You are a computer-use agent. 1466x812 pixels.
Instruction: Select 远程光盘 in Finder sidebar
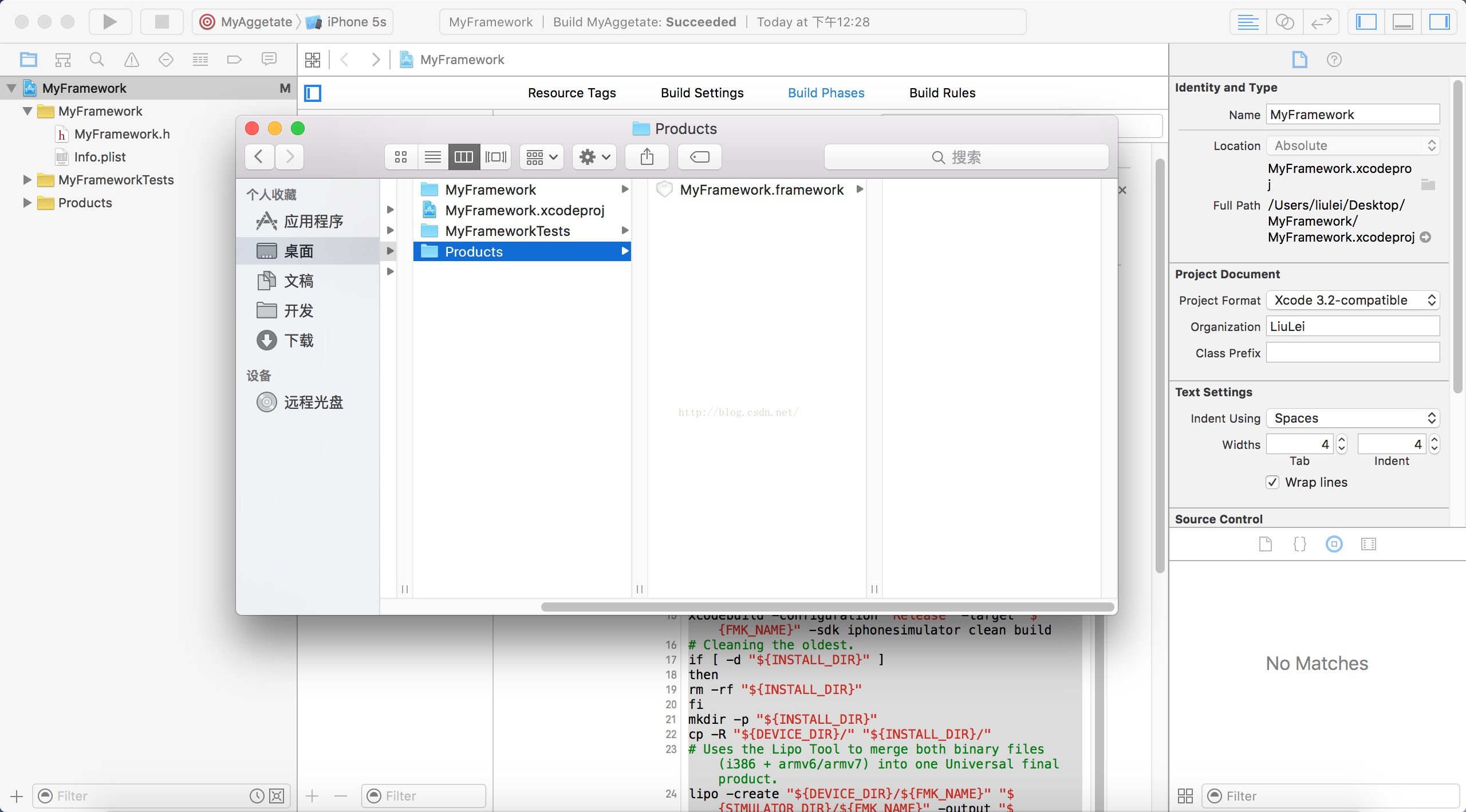click(x=308, y=402)
